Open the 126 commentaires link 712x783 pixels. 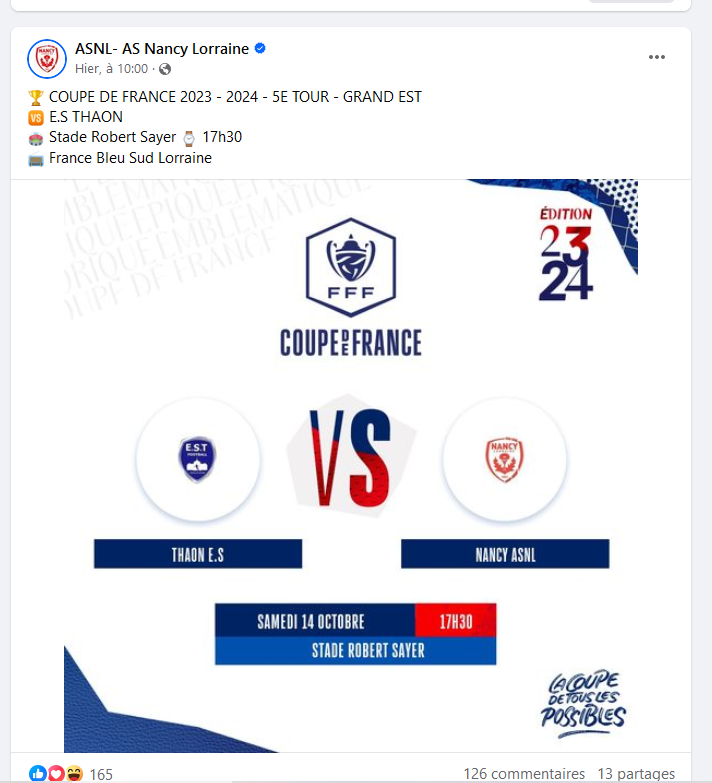(524, 774)
